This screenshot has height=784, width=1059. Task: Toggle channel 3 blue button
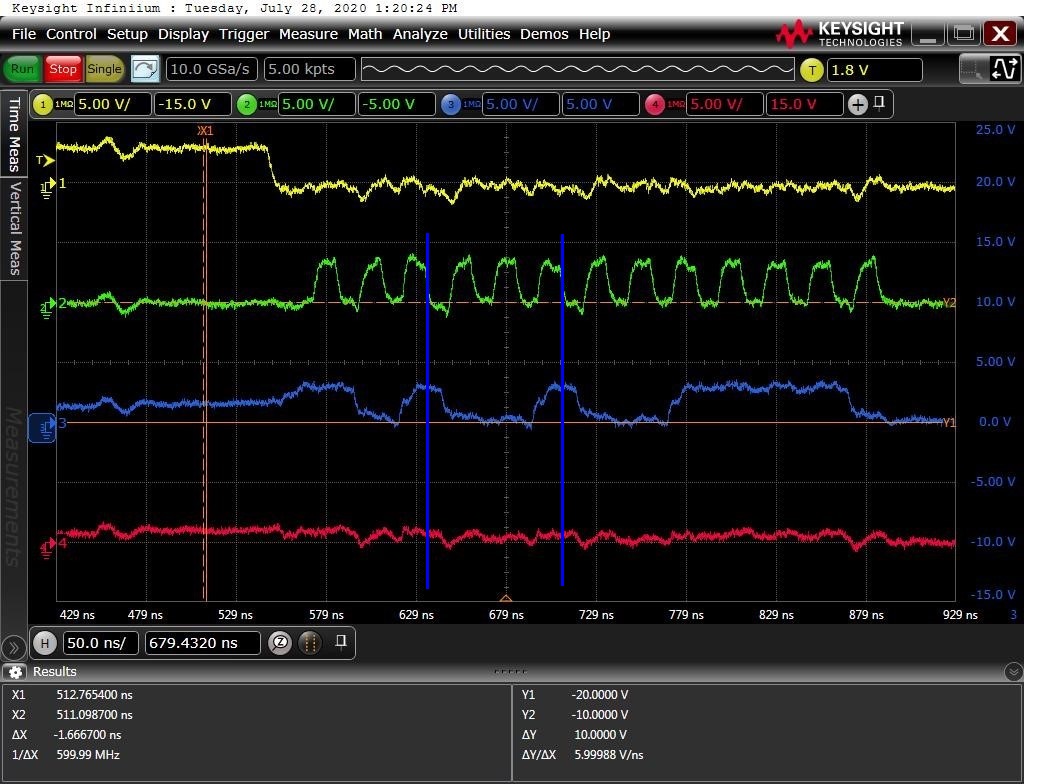450,104
